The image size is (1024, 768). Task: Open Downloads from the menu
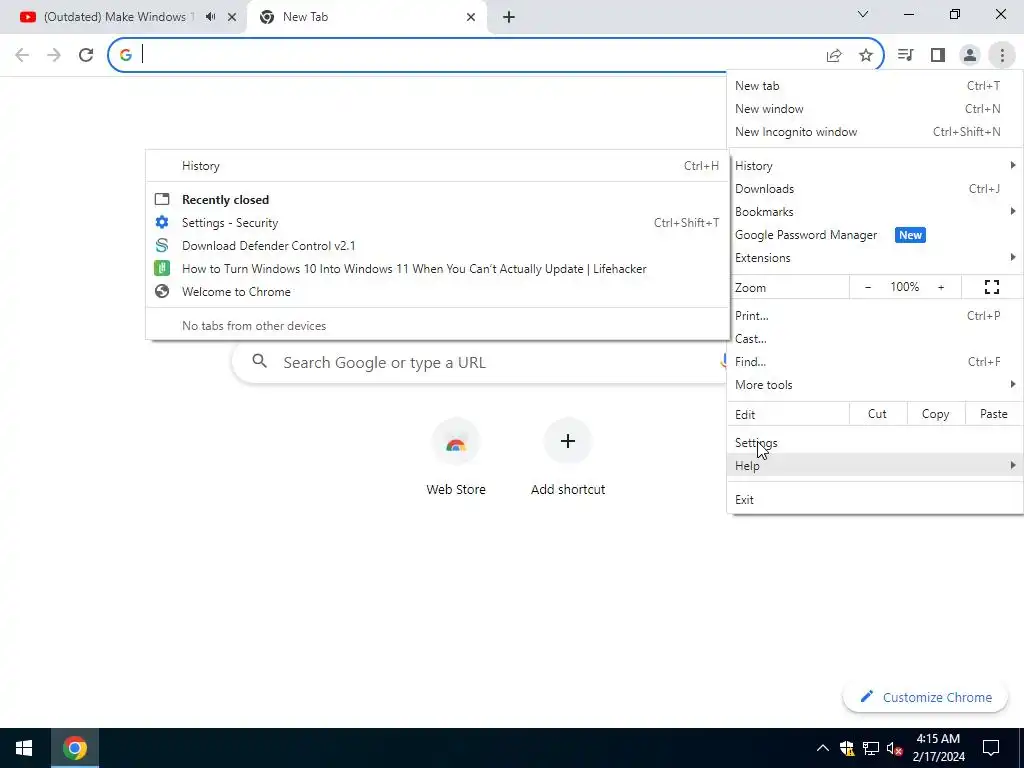tap(874, 189)
